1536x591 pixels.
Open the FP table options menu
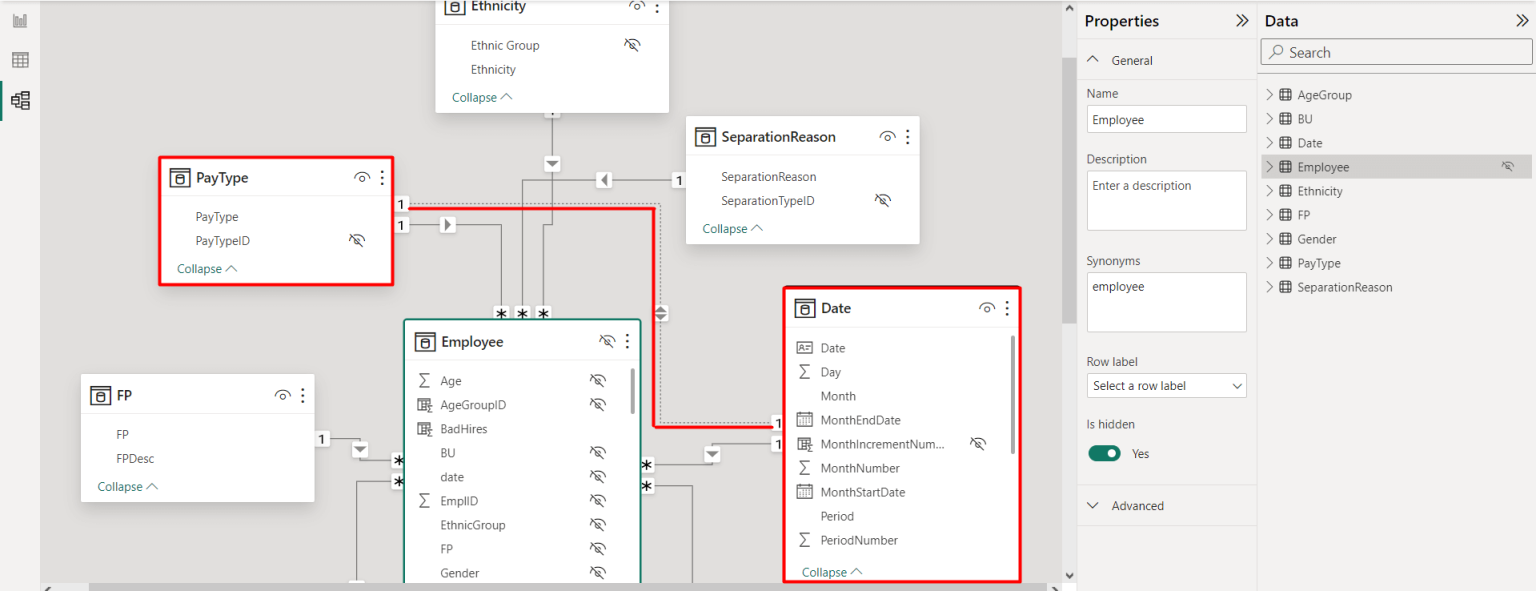click(x=302, y=395)
